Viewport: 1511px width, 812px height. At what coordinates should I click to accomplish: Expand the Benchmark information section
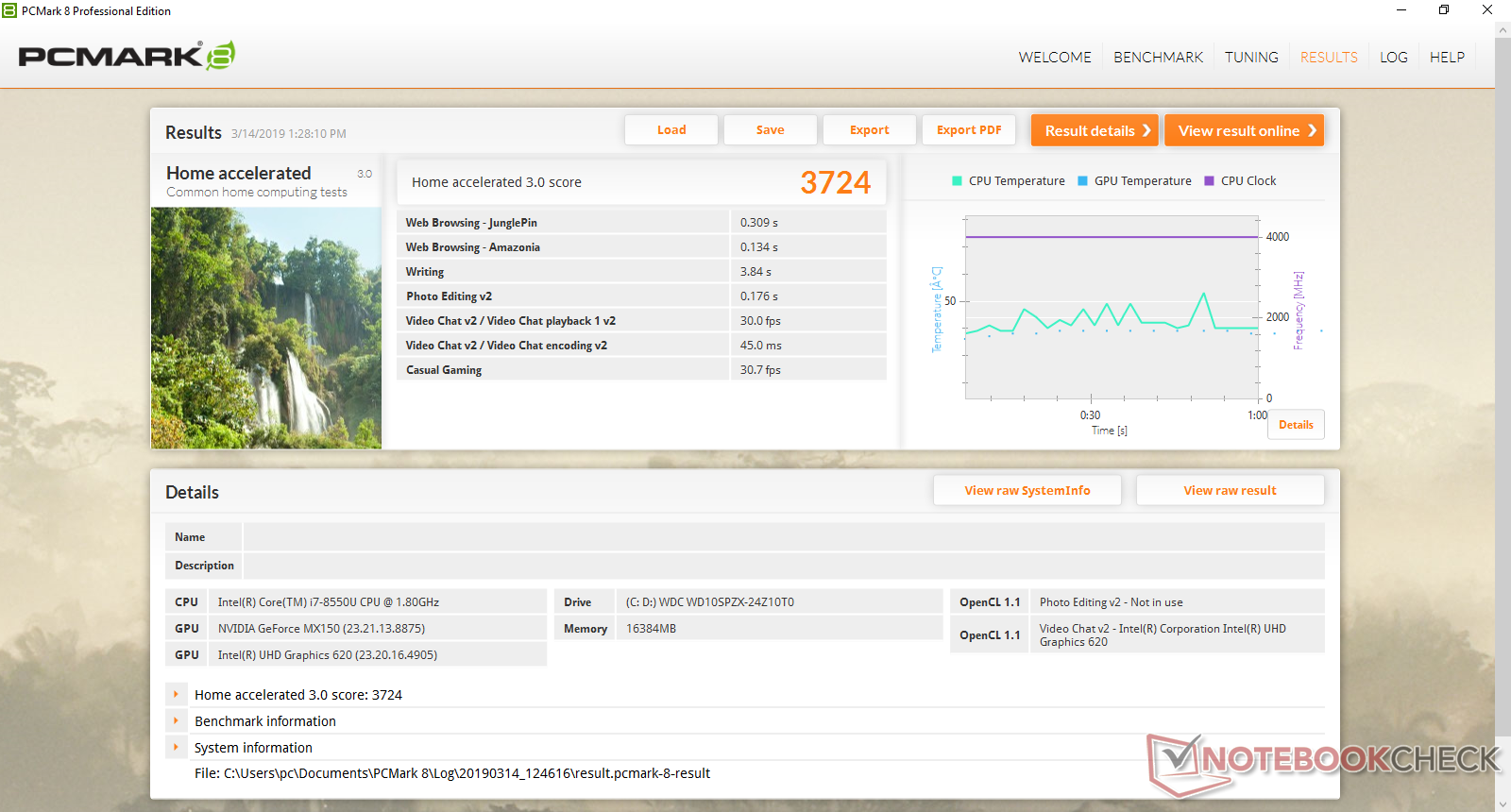point(176,720)
